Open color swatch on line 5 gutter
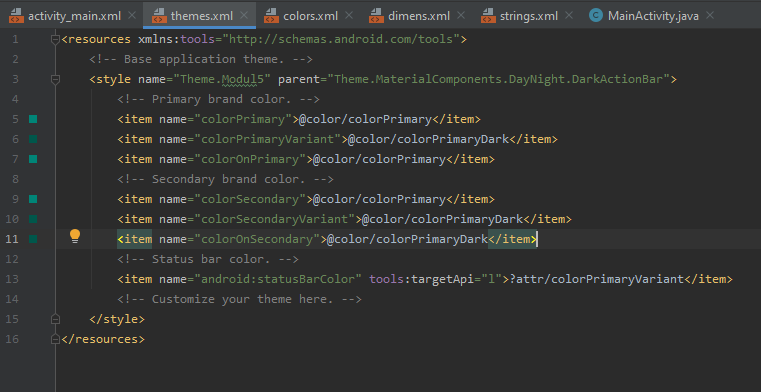The width and height of the screenshot is (761, 392). coord(33,119)
